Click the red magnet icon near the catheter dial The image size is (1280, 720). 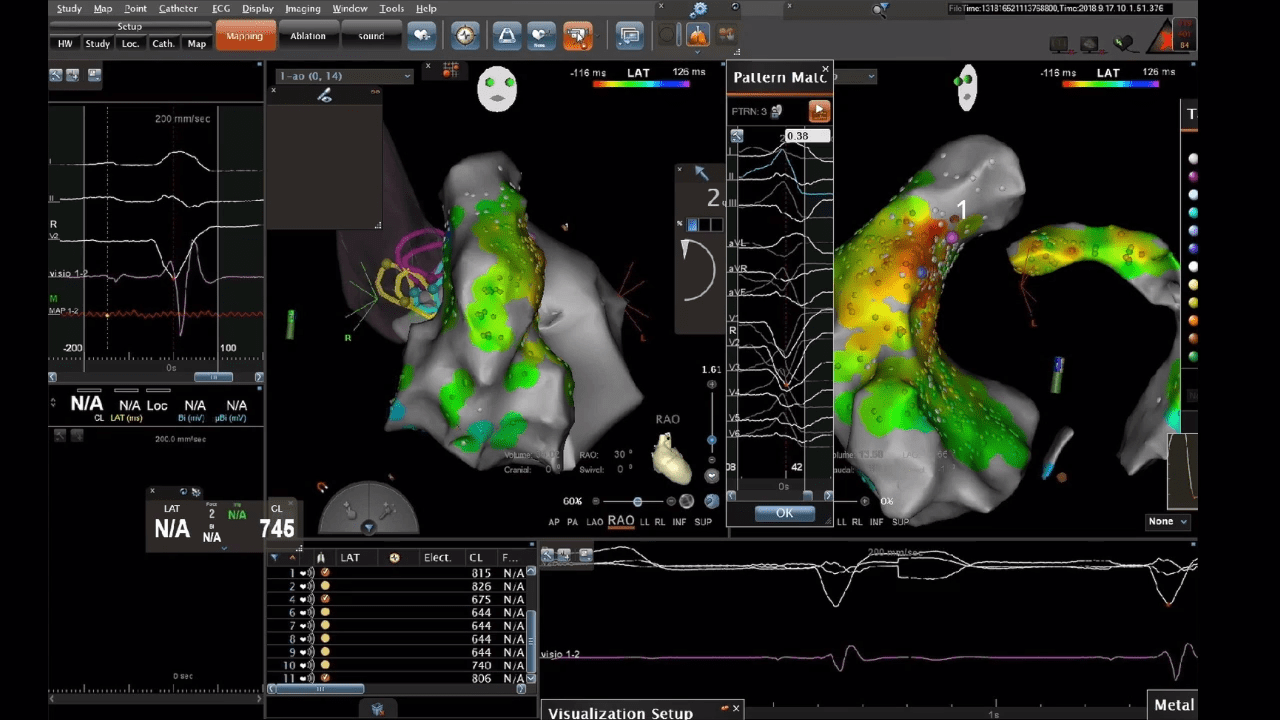[x=322, y=488]
